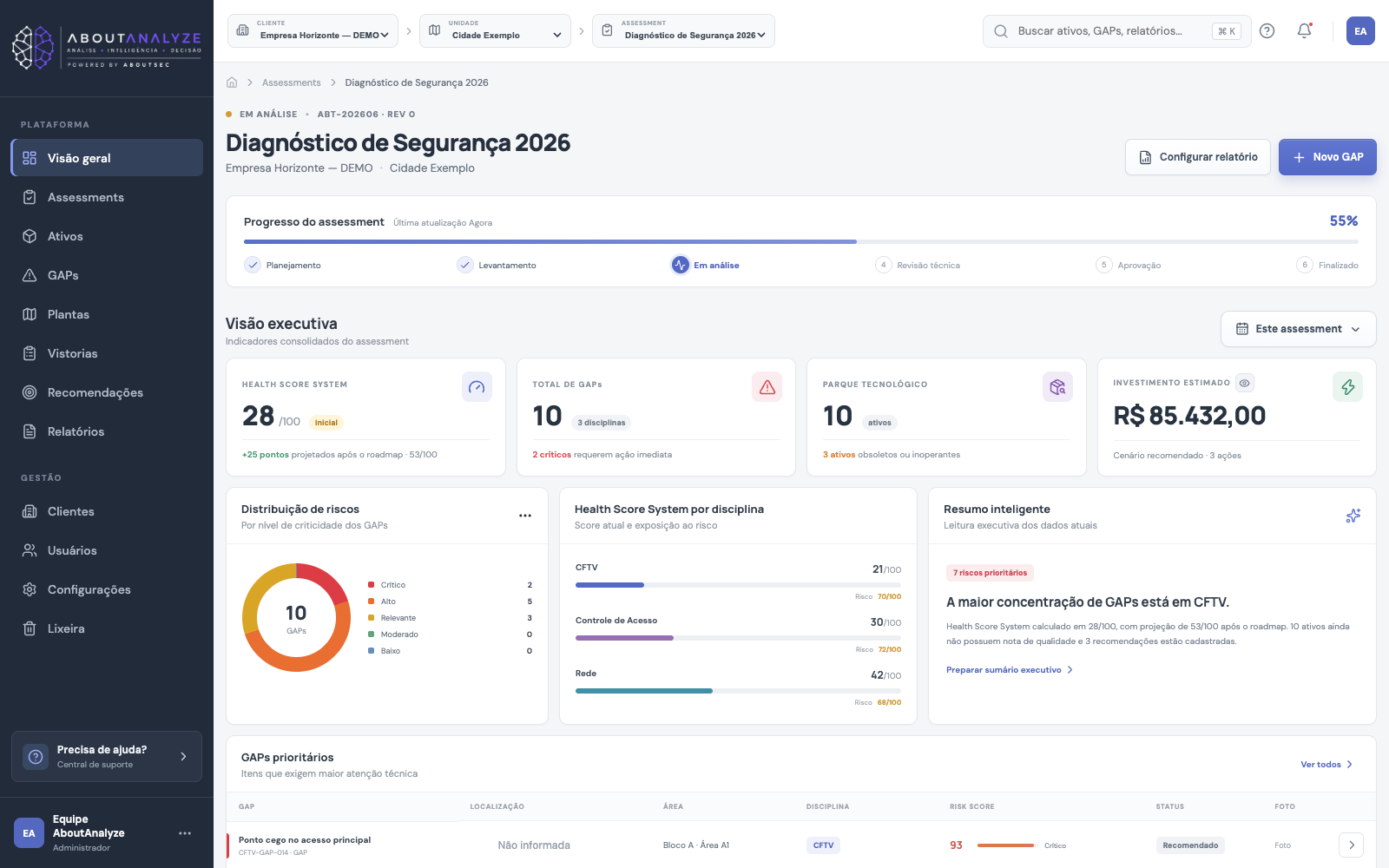
Task: Open the account options dots beside Equipe AboutAnalyze
Action: click(x=185, y=833)
